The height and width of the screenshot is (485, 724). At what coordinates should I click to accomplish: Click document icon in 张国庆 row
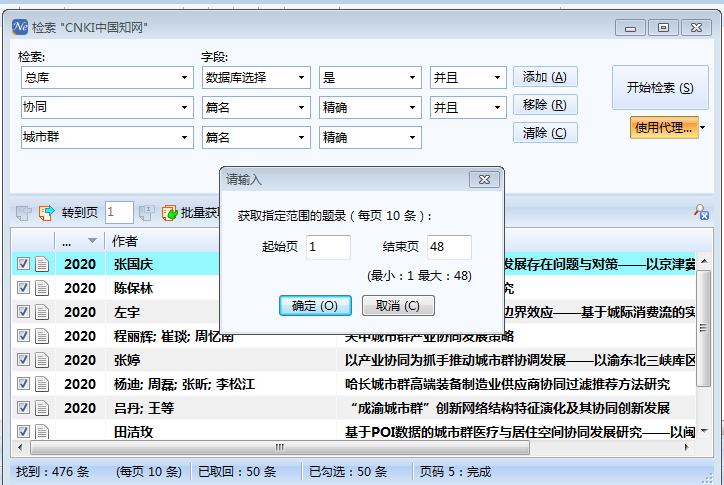pos(42,264)
